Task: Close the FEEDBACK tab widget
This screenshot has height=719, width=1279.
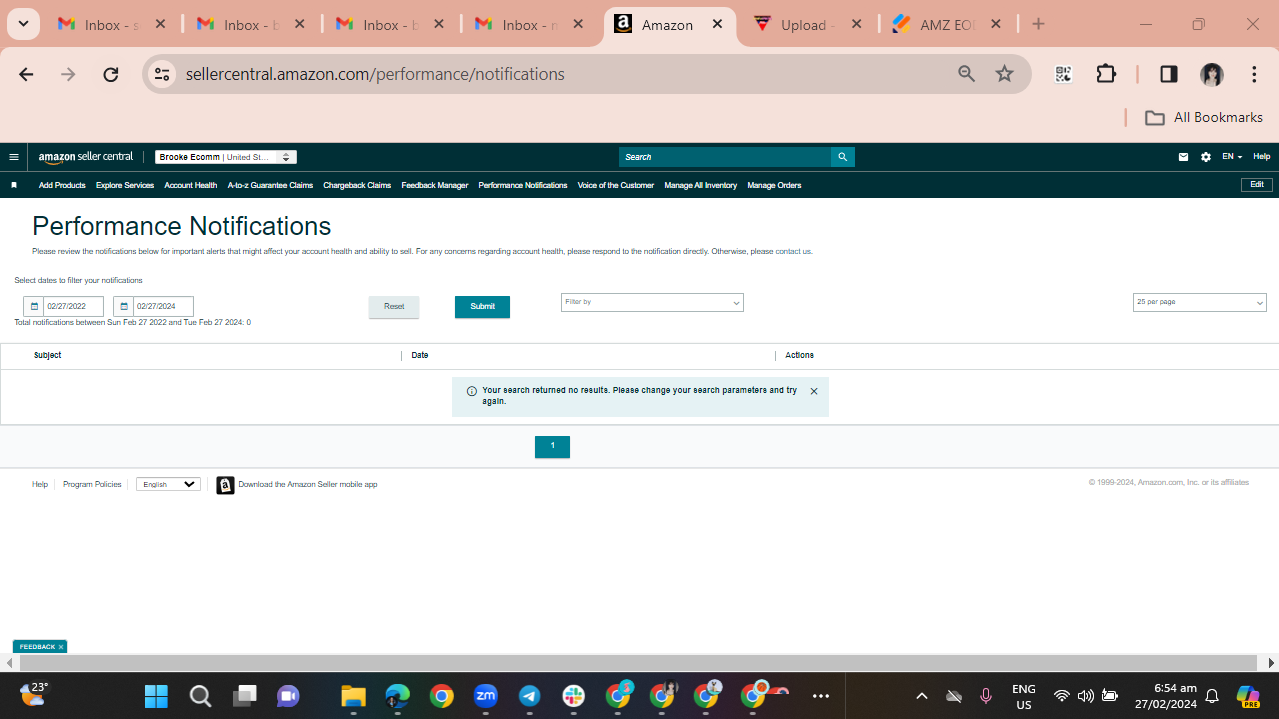Action: click(61, 647)
